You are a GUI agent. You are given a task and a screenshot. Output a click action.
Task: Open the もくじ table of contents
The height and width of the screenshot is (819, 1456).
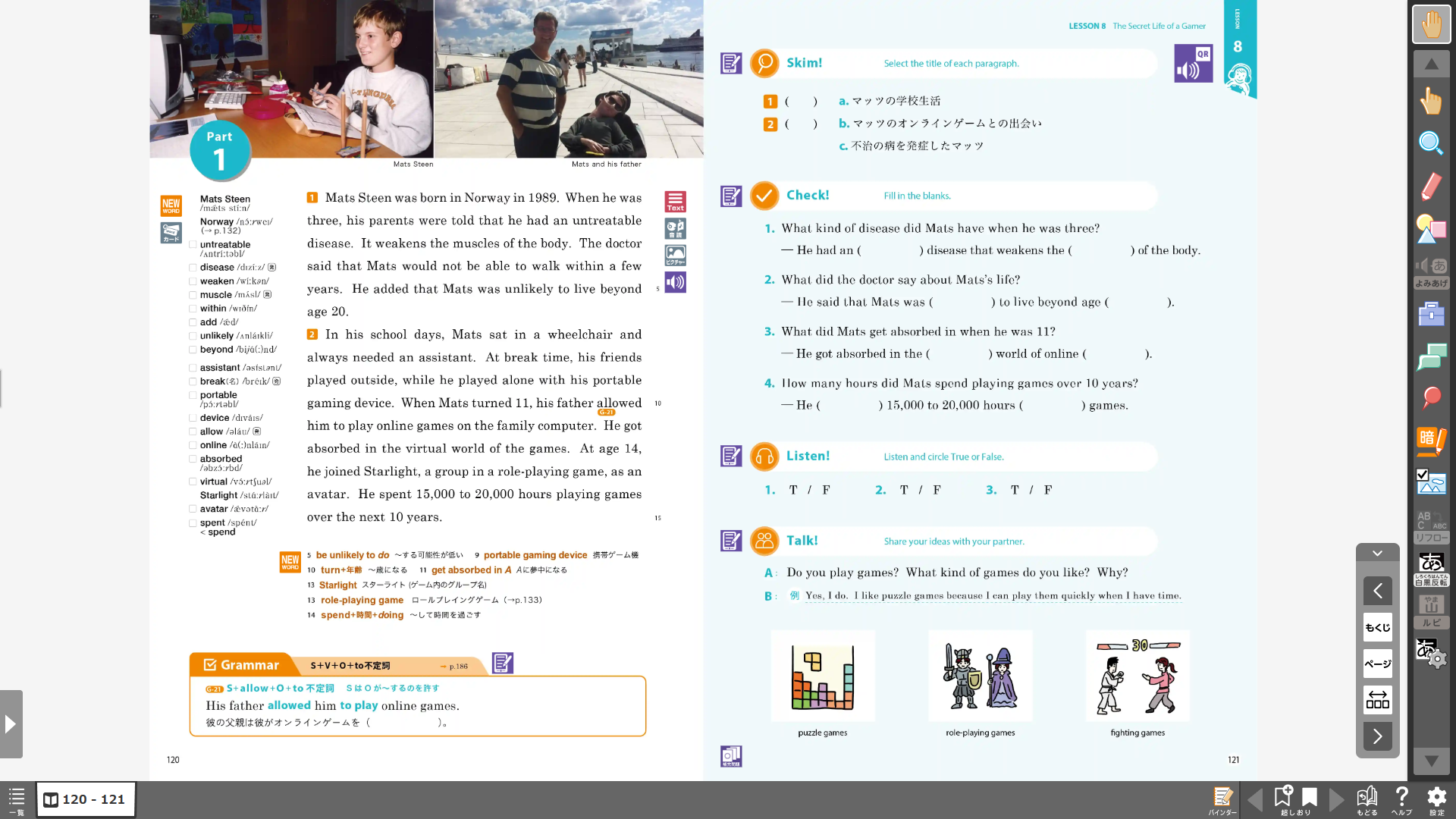(x=1377, y=627)
